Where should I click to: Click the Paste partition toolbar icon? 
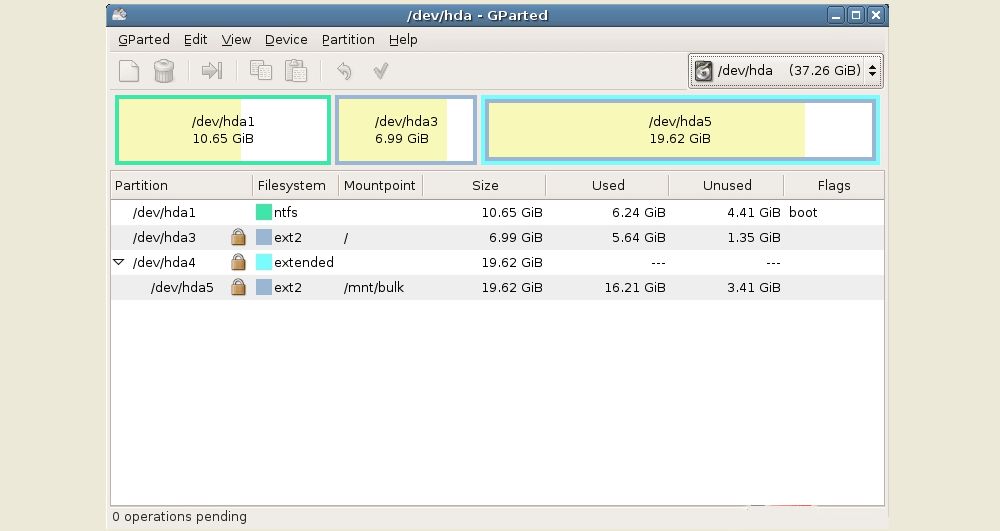(x=295, y=71)
